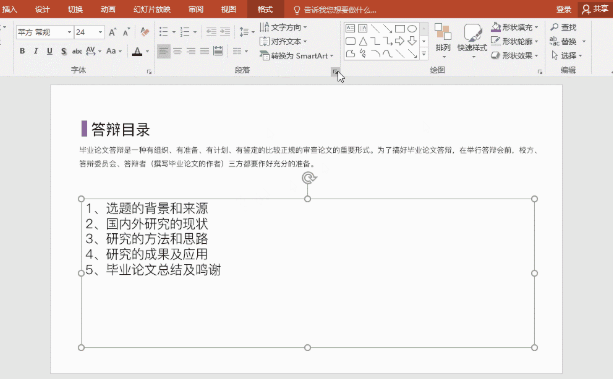Apply bullet list icon
The image size is (613, 379).
[164, 32]
